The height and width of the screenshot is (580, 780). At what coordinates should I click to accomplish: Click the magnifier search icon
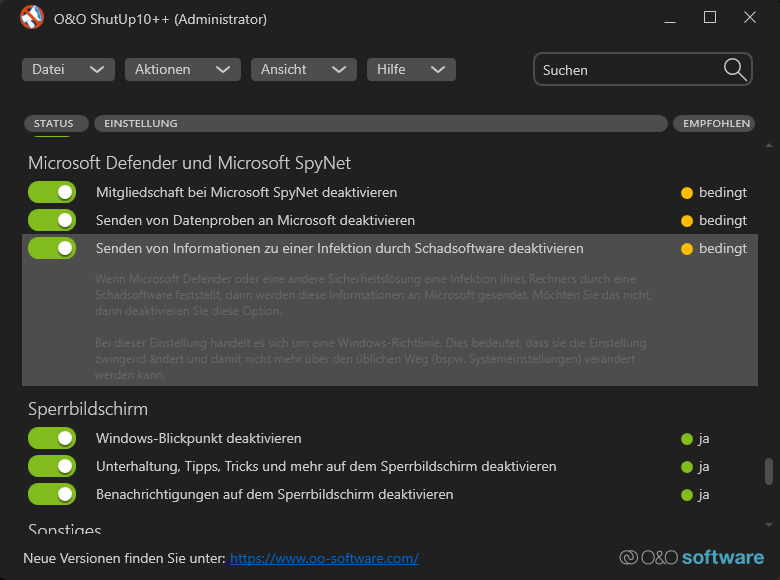click(x=735, y=70)
